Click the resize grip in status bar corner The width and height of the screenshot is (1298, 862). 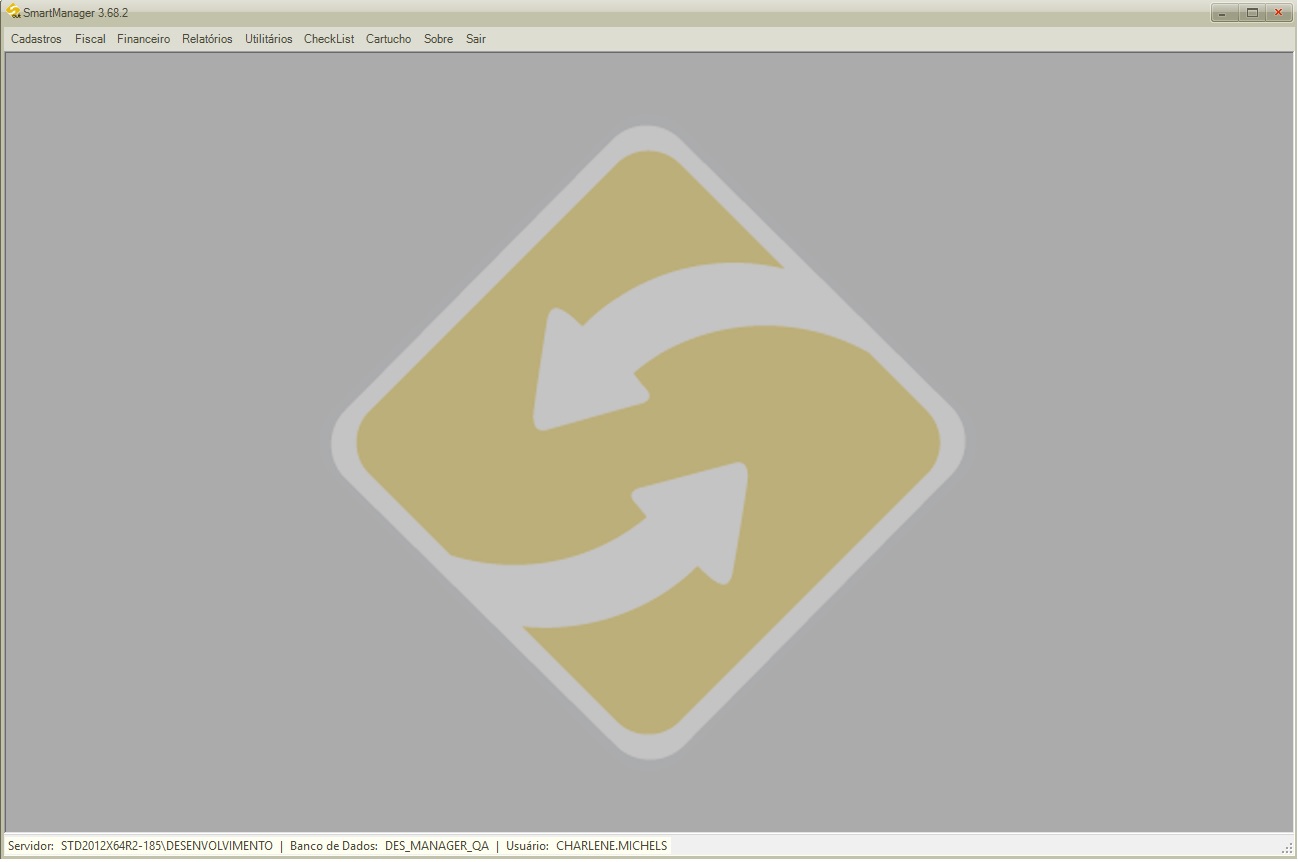point(1287,848)
